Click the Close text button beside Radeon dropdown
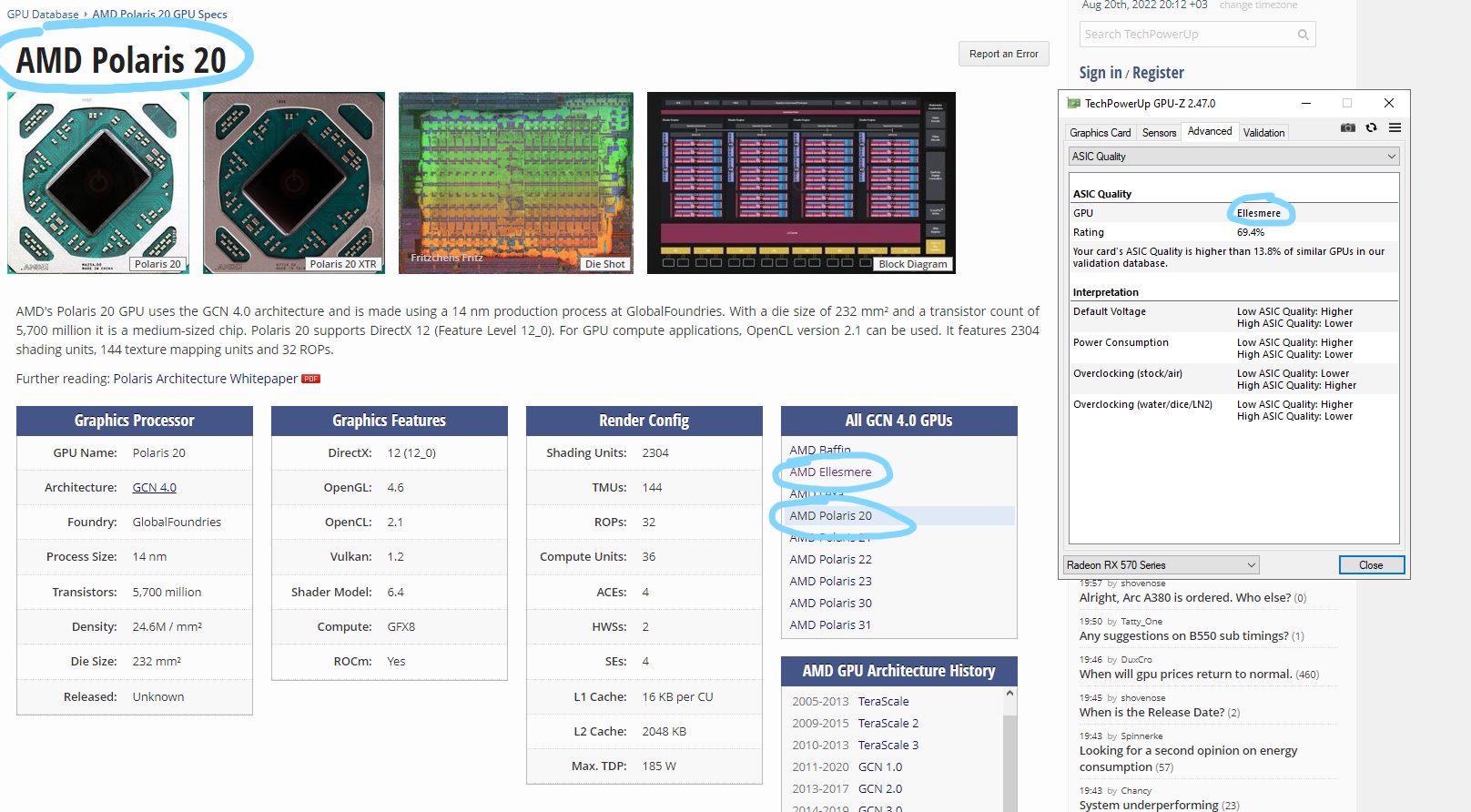1471x812 pixels. pyautogui.click(x=1371, y=565)
